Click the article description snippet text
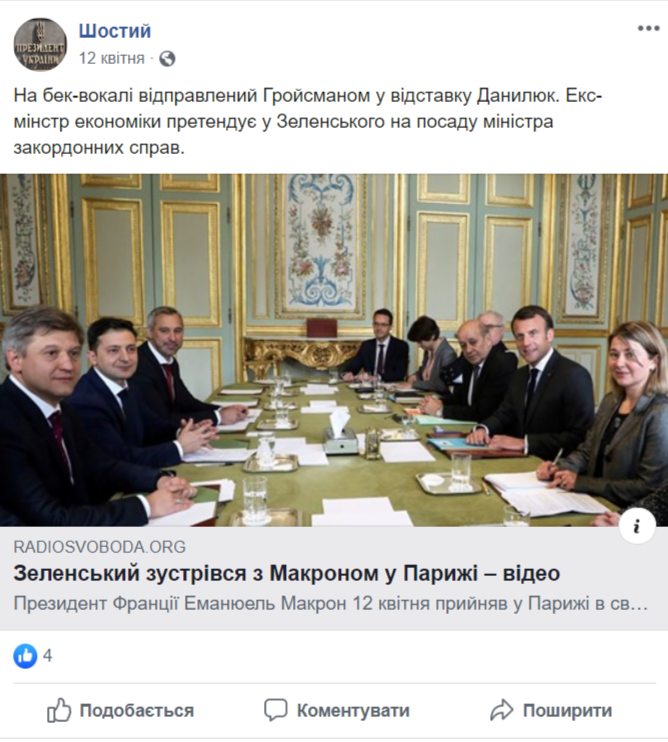Image resolution: width=668 pixels, height=742 pixels. tap(330, 604)
